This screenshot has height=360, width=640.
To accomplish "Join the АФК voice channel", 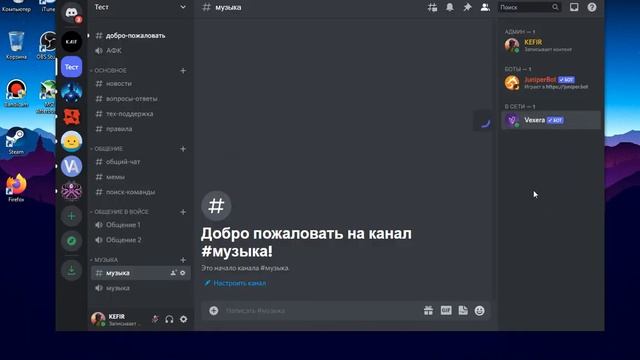I will (x=140, y=51).
